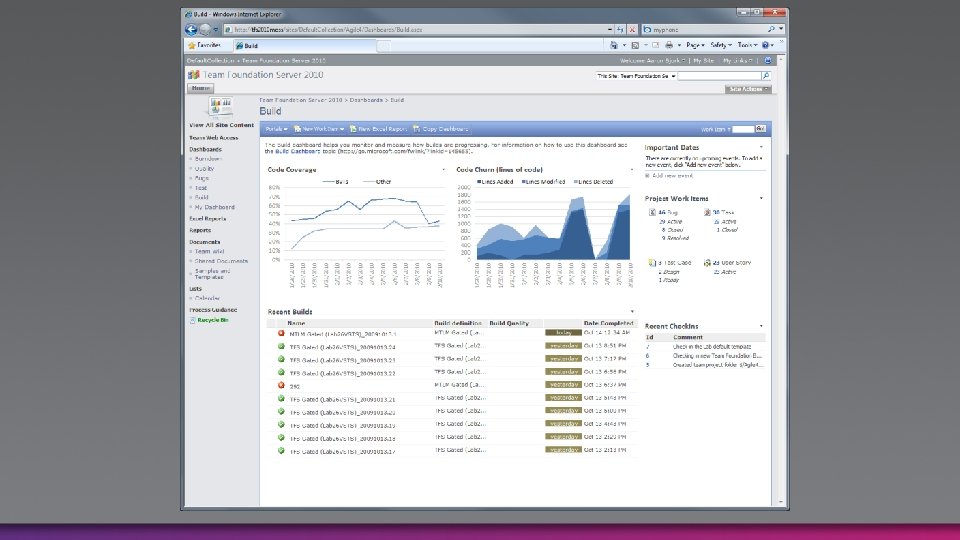Open the Tools menu in command bar
The width and height of the screenshot is (960, 540).
click(x=747, y=45)
